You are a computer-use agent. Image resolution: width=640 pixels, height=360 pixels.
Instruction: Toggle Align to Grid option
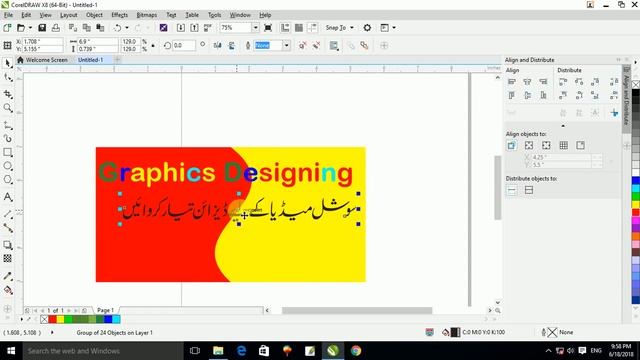tap(564, 145)
